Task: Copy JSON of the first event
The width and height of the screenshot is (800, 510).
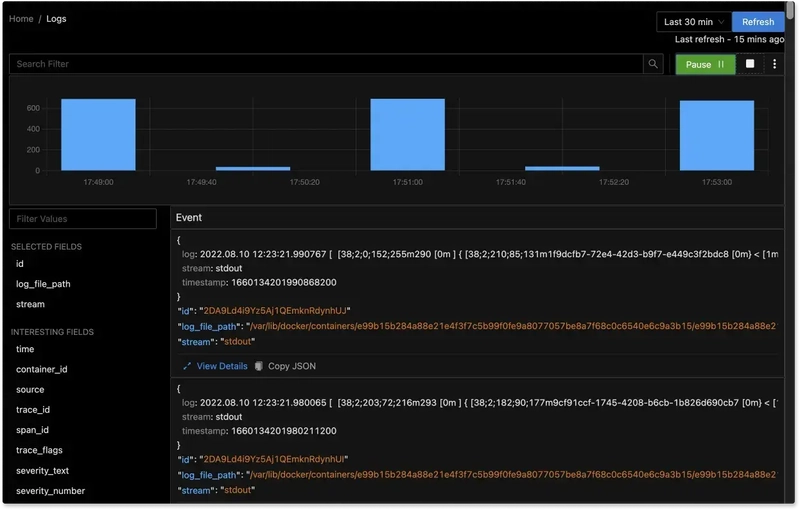Action: [292, 366]
